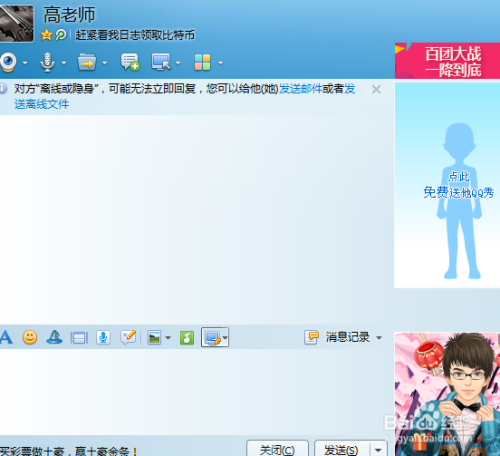Expand the send picture dropdown arrow
500x456 pixels.
tap(168, 338)
